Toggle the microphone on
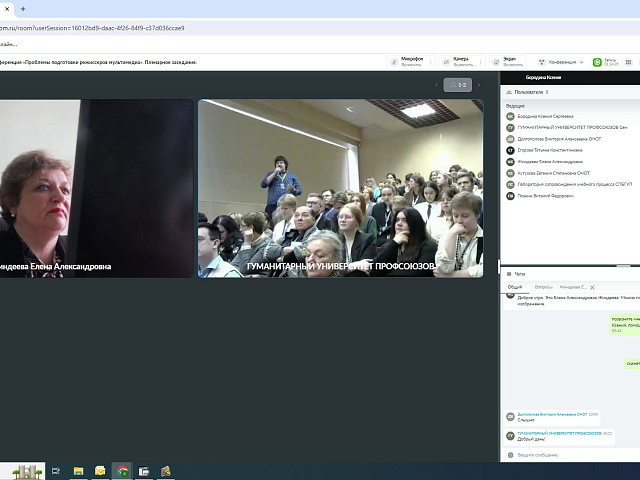 (411, 61)
